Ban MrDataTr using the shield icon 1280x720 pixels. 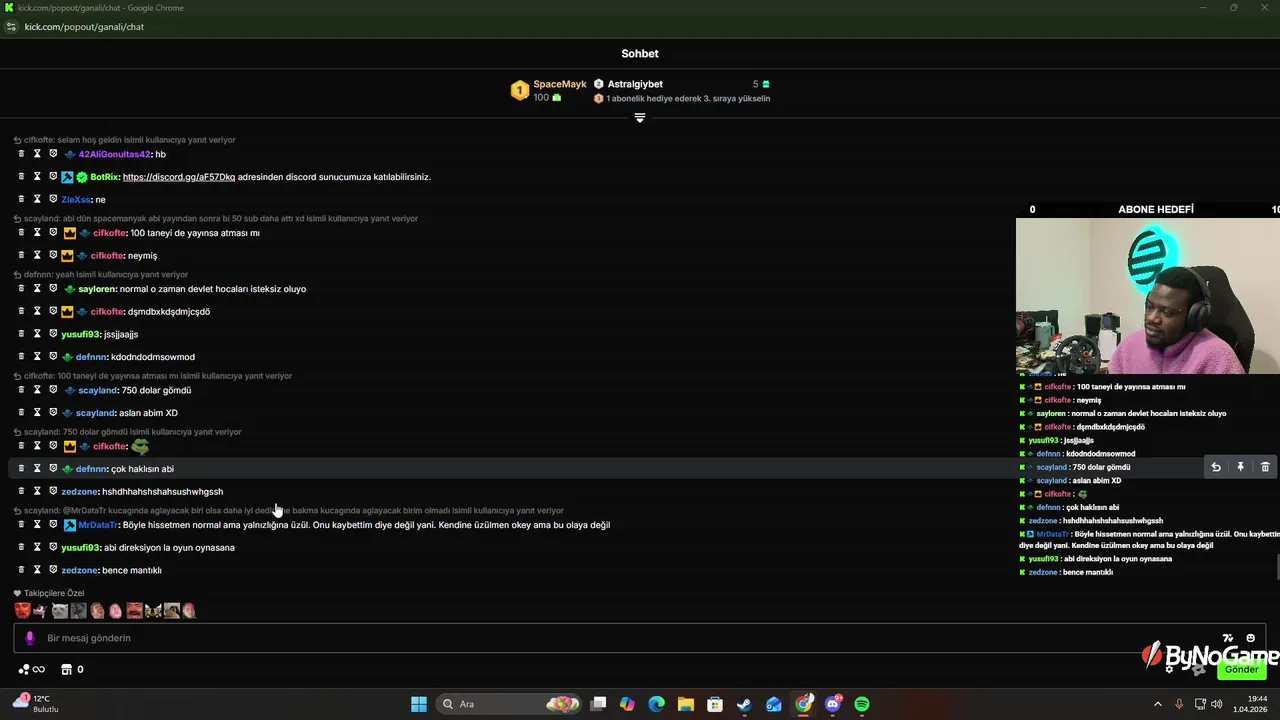click(53, 524)
